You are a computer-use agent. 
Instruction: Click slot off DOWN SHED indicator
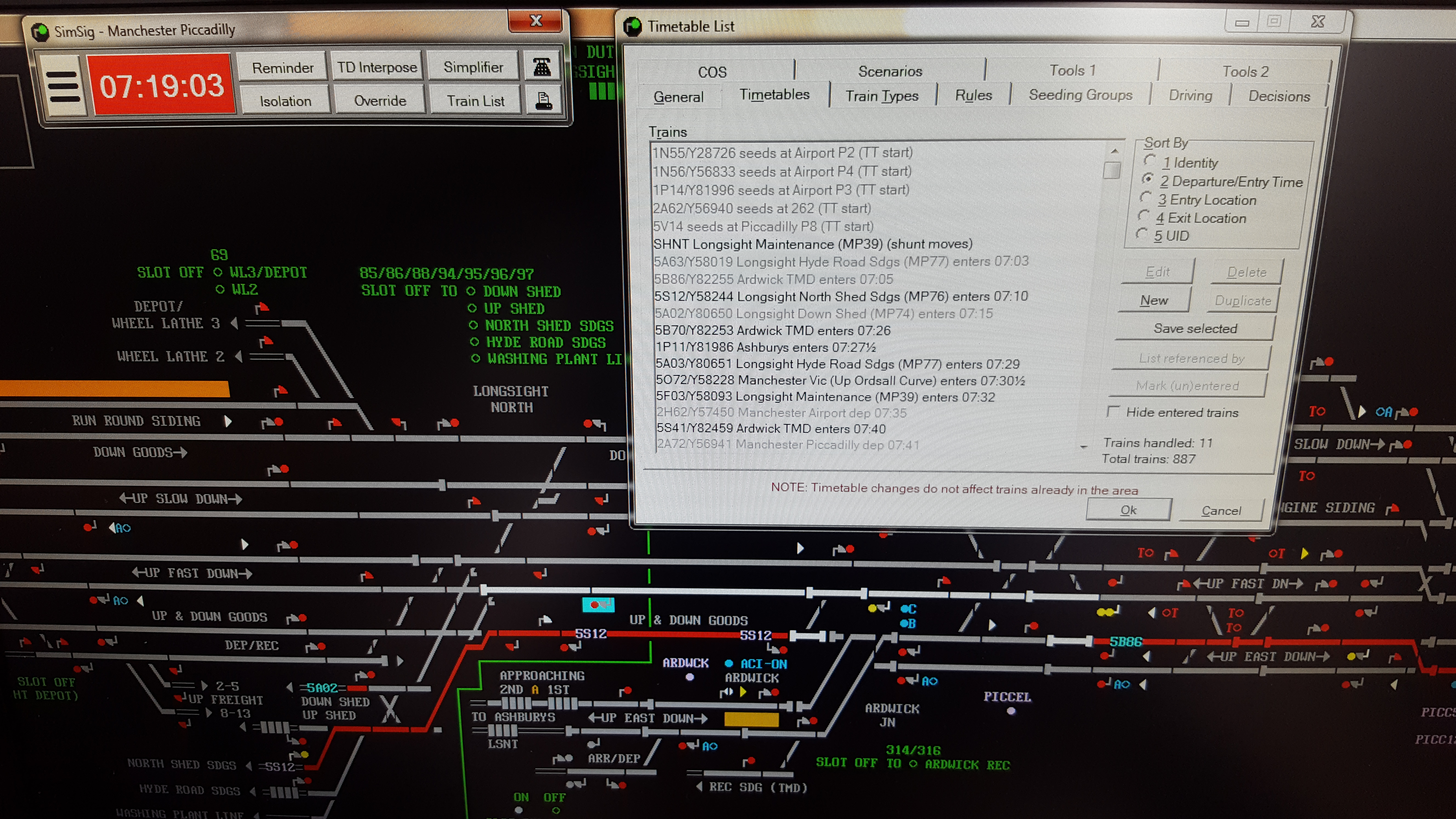tap(471, 291)
